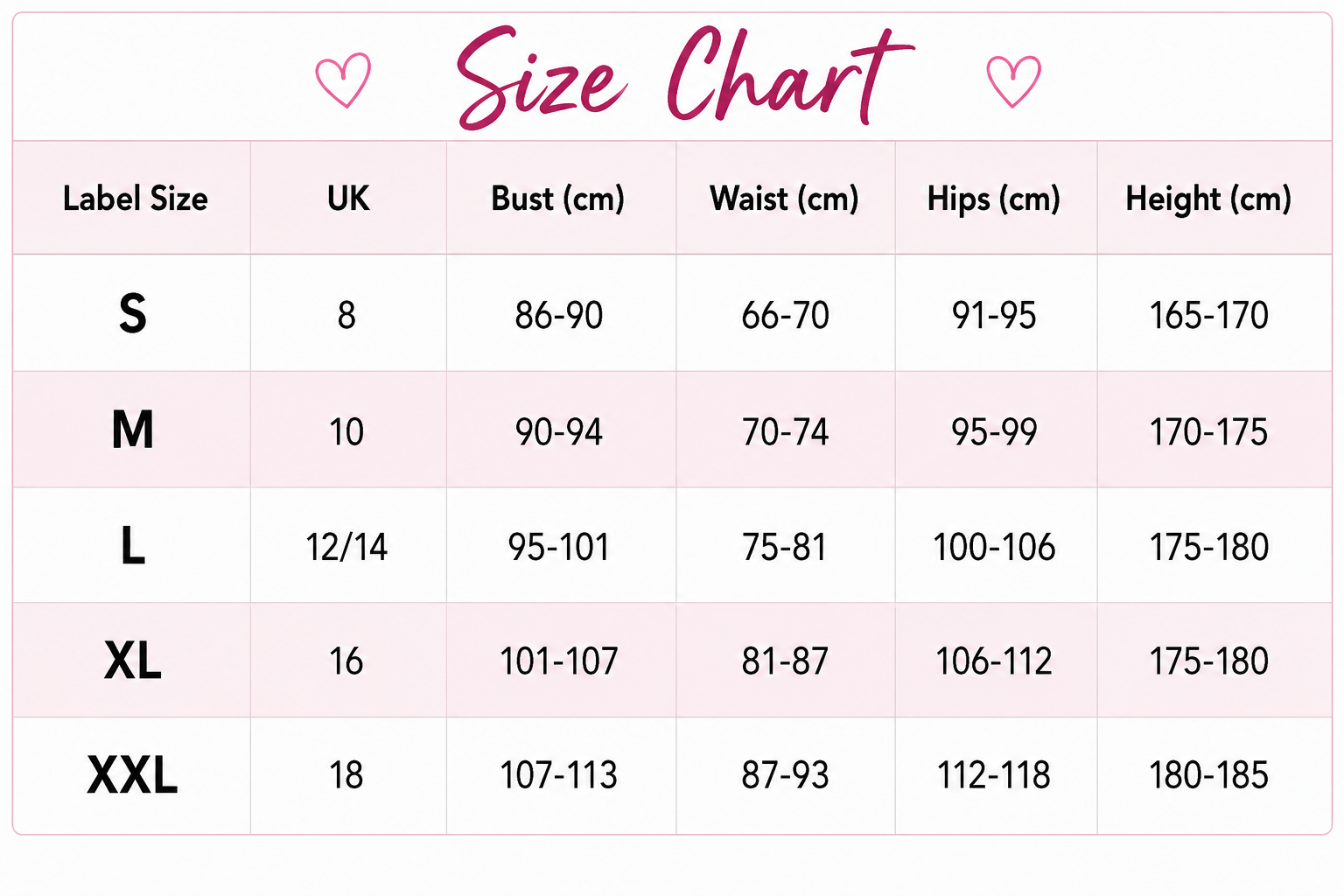Image resolution: width=1344 pixels, height=896 pixels.
Task: Select the L size label cell
Action: [x=132, y=545]
